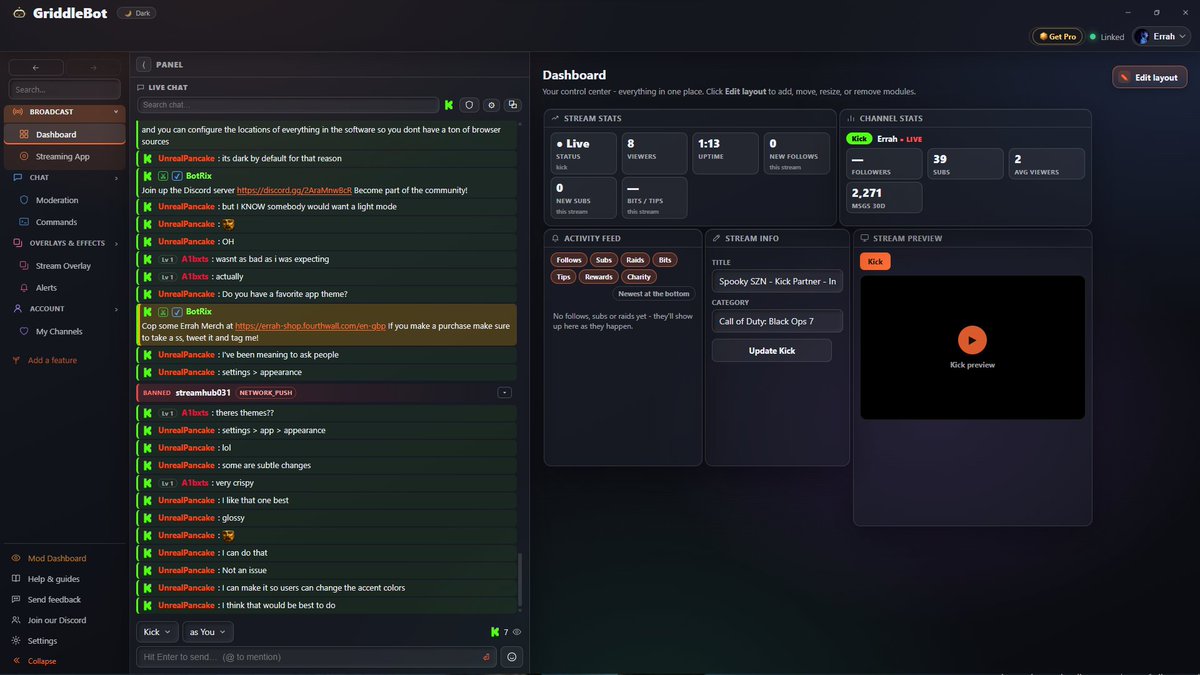Click the chat message input box
Screen dimensions: 1200x675
(317, 657)
